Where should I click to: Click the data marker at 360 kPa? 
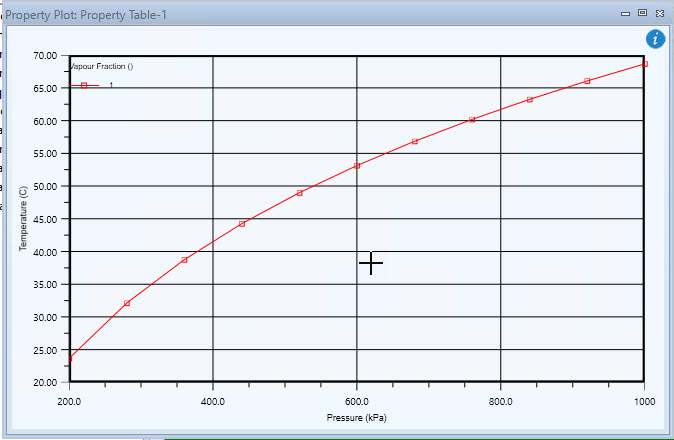[x=184, y=260]
